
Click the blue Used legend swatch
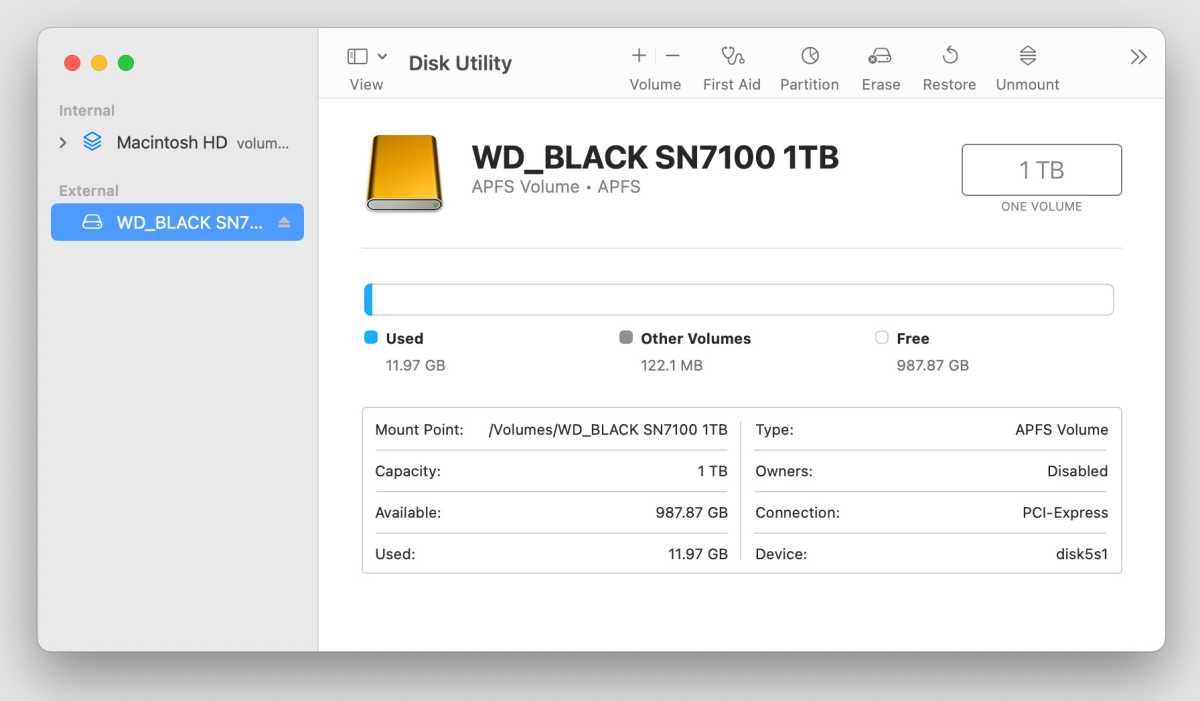point(371,338)
